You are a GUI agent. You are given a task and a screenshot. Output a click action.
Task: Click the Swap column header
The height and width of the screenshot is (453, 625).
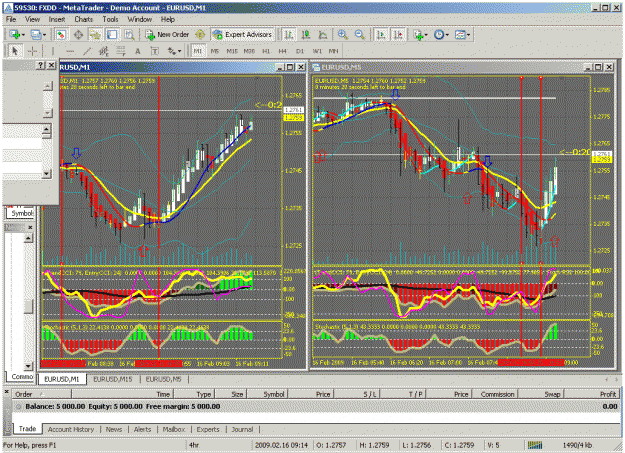pyautogui.click(x=541, y=394)
